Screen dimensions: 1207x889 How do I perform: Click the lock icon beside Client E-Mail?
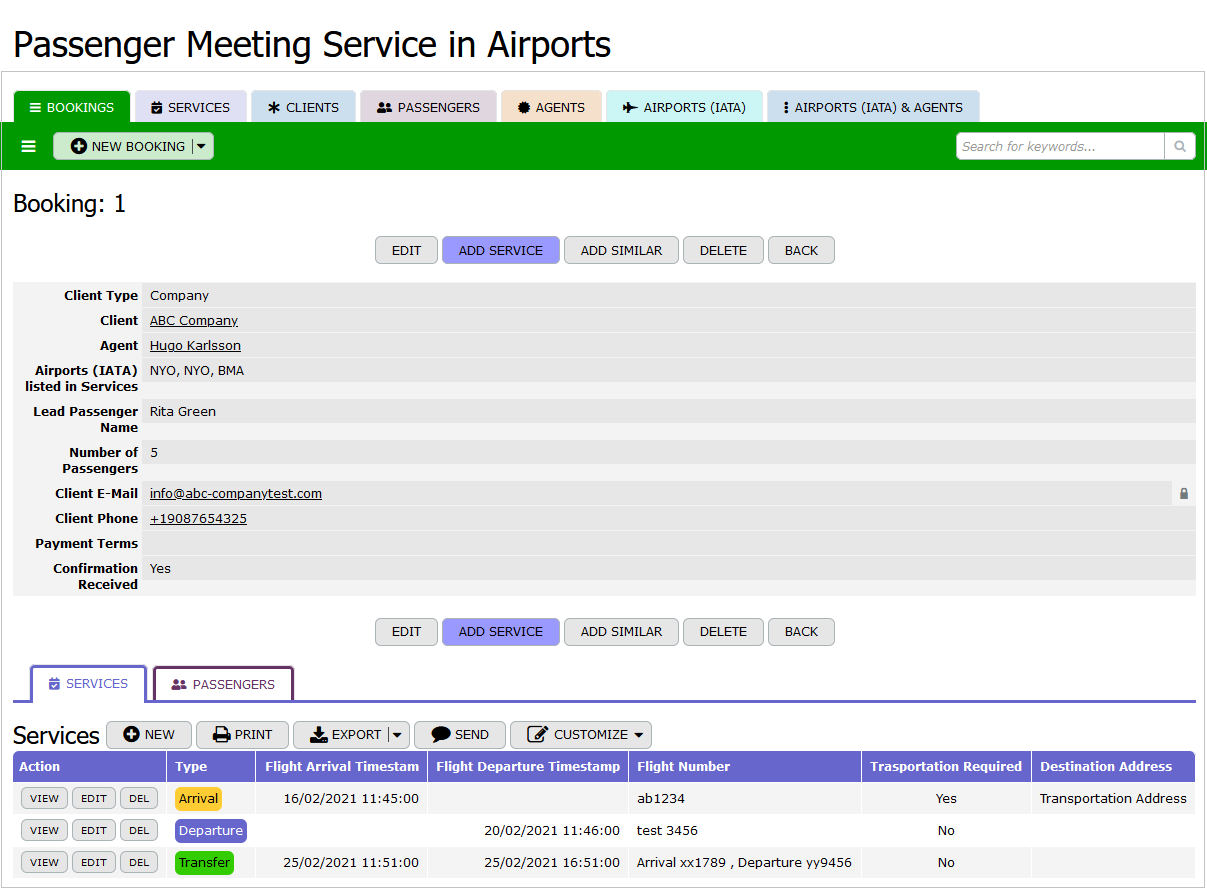coord(1184,494)
